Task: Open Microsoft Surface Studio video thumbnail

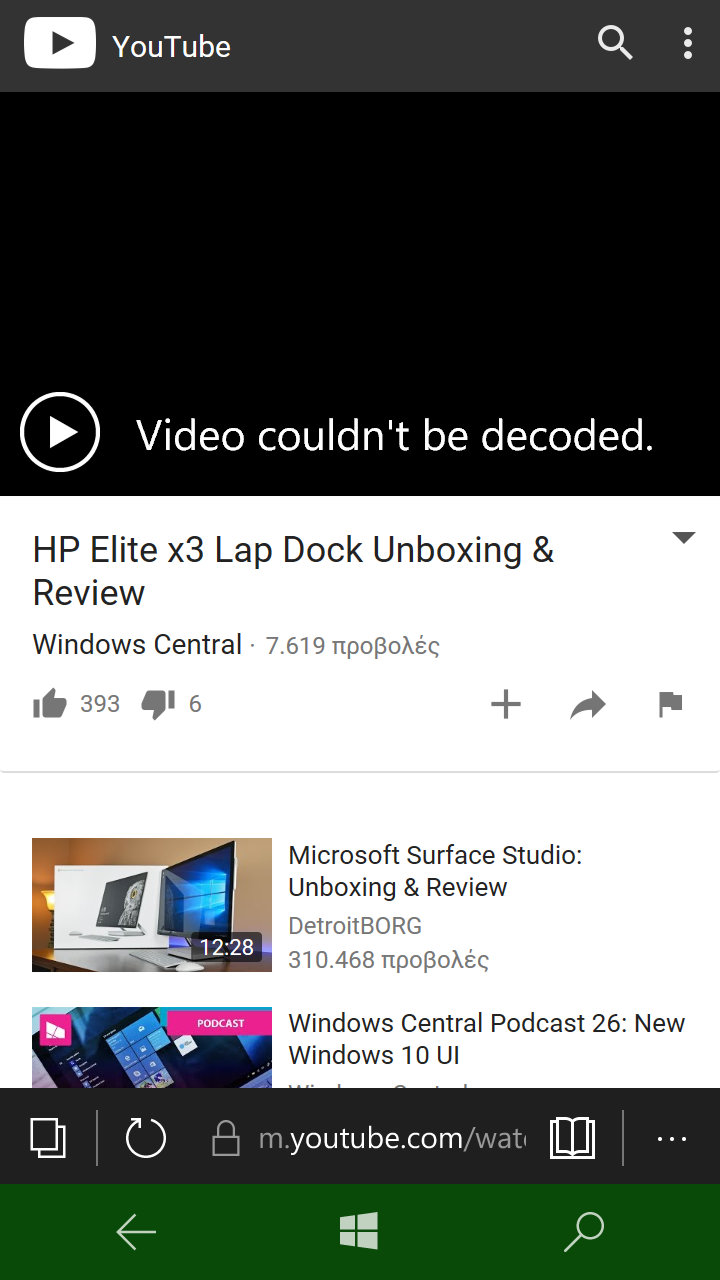Action: click(x=152, y=905)
